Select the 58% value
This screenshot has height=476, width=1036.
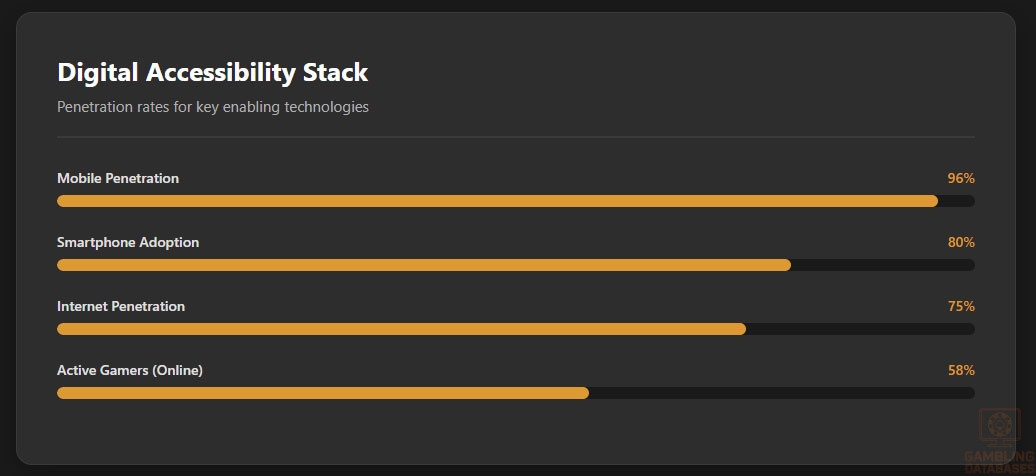tap(960, 370)
